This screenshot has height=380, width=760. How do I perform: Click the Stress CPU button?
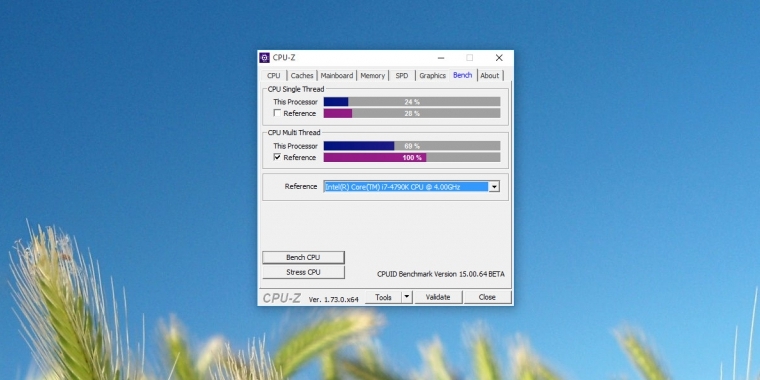point(303,272)
